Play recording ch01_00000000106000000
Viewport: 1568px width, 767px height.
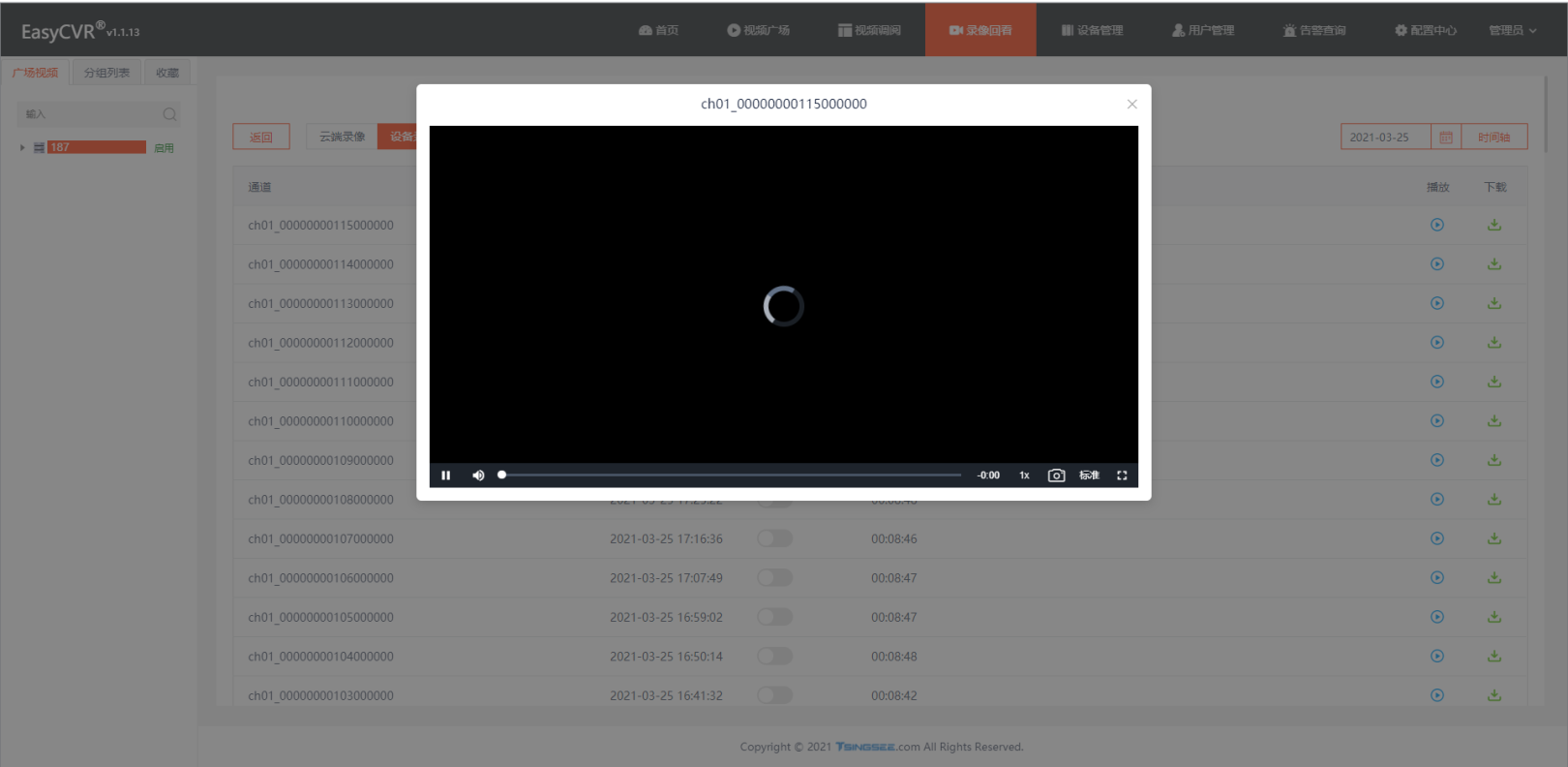1437,577
